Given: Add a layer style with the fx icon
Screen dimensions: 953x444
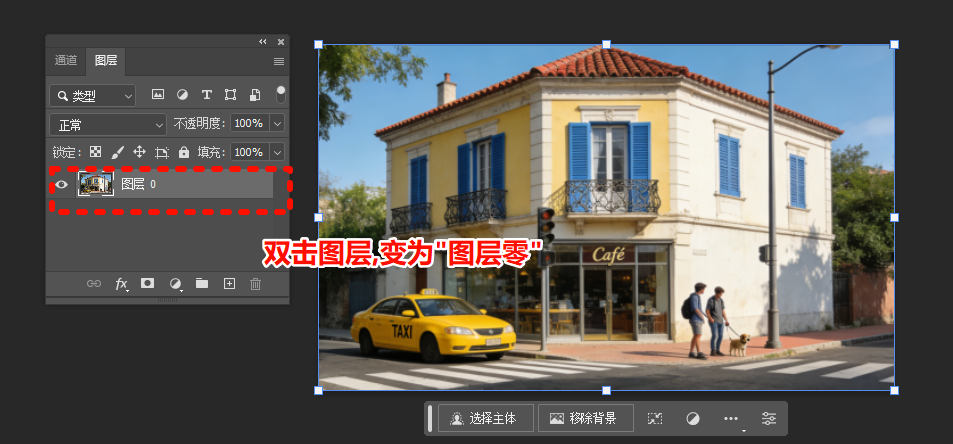Looking at the screenshot, I should pos(121,284).
